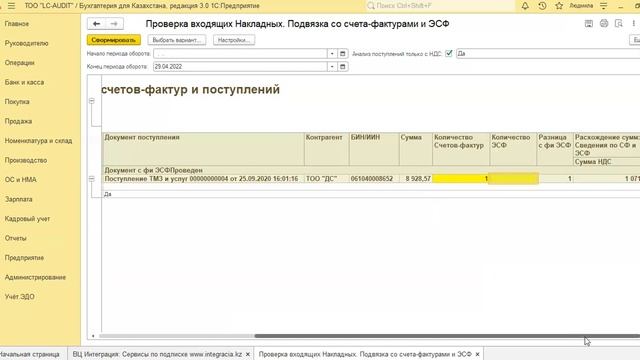
Task: Close the ВЦ Интеграция tab
Action: [x=248, y=354]
